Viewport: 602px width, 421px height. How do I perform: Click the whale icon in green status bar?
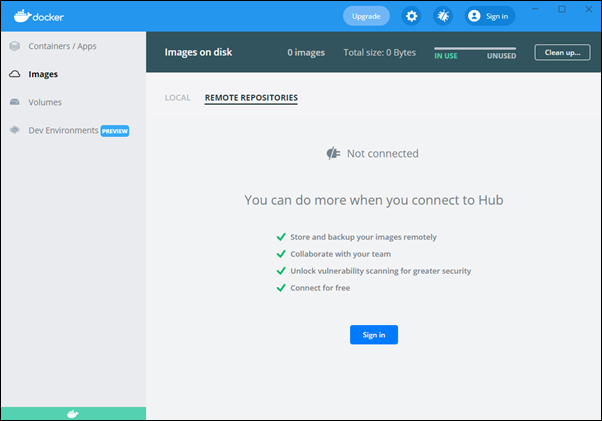[73, 414]
